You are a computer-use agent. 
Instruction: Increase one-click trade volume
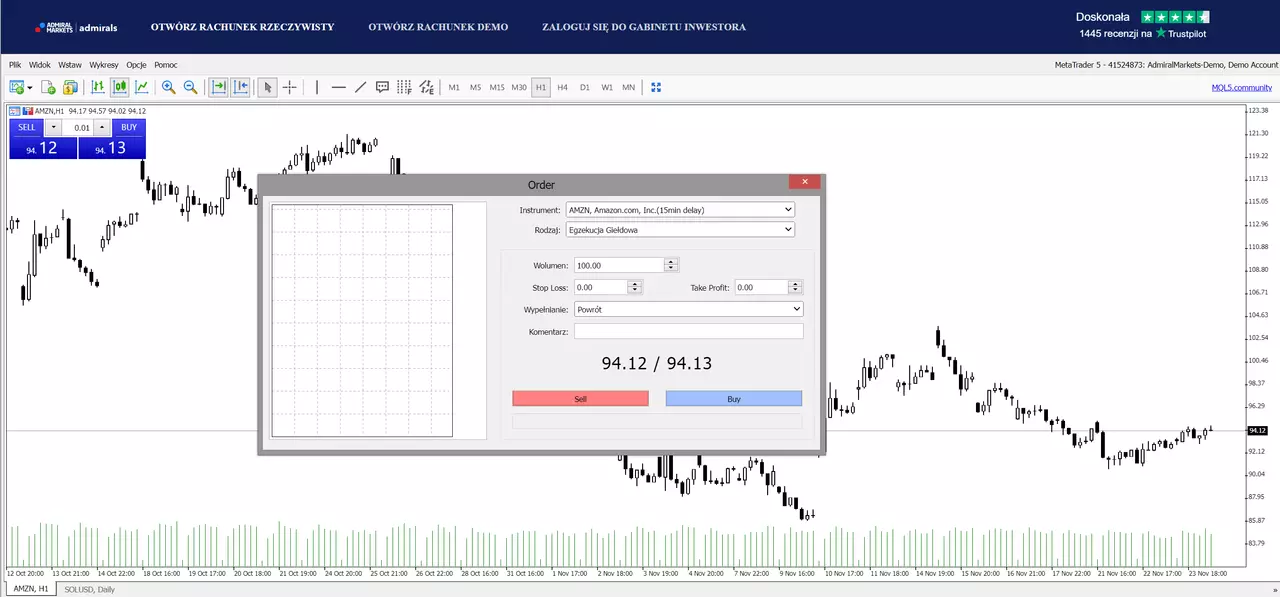click(102, 127)
